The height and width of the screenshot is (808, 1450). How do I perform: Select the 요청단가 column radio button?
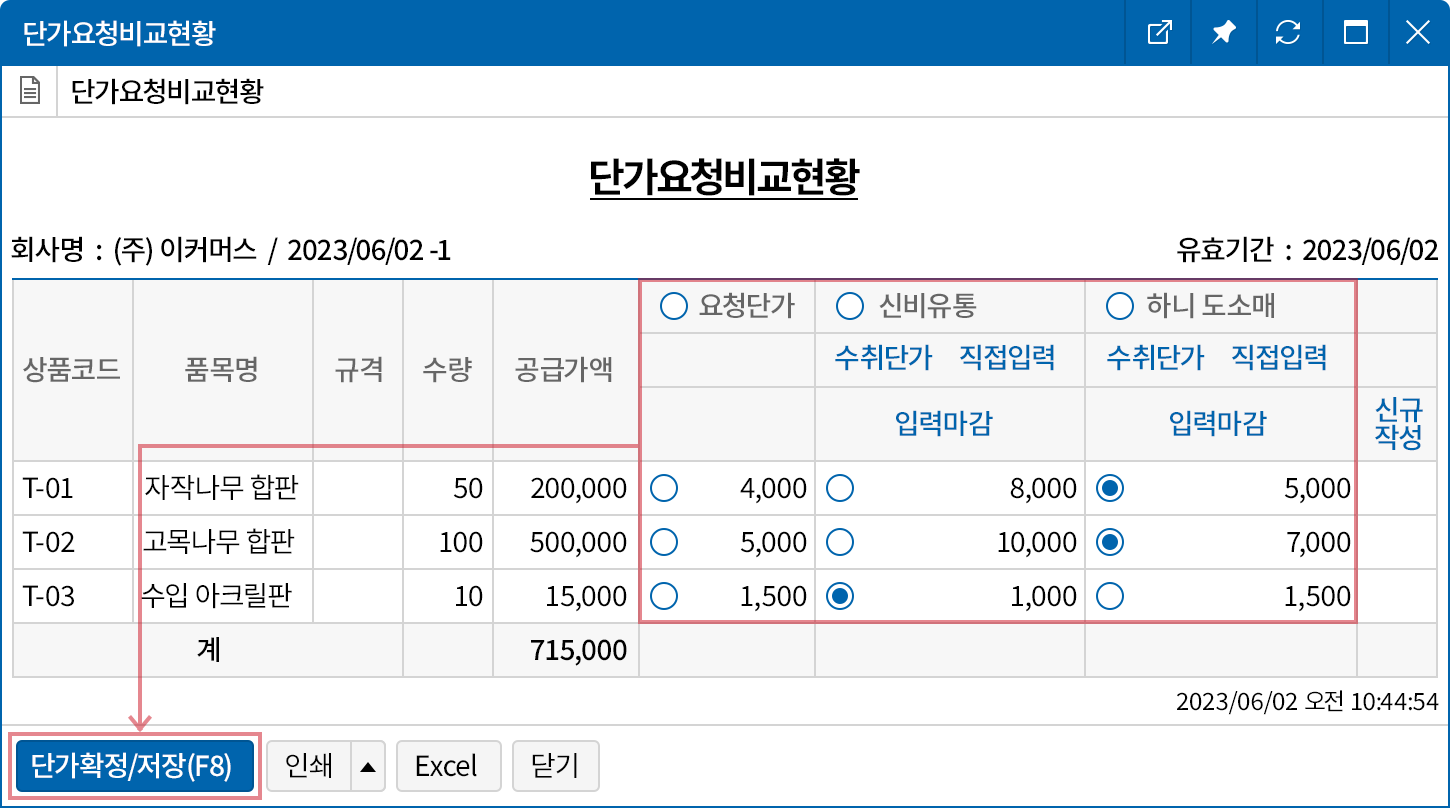[675, 307]
